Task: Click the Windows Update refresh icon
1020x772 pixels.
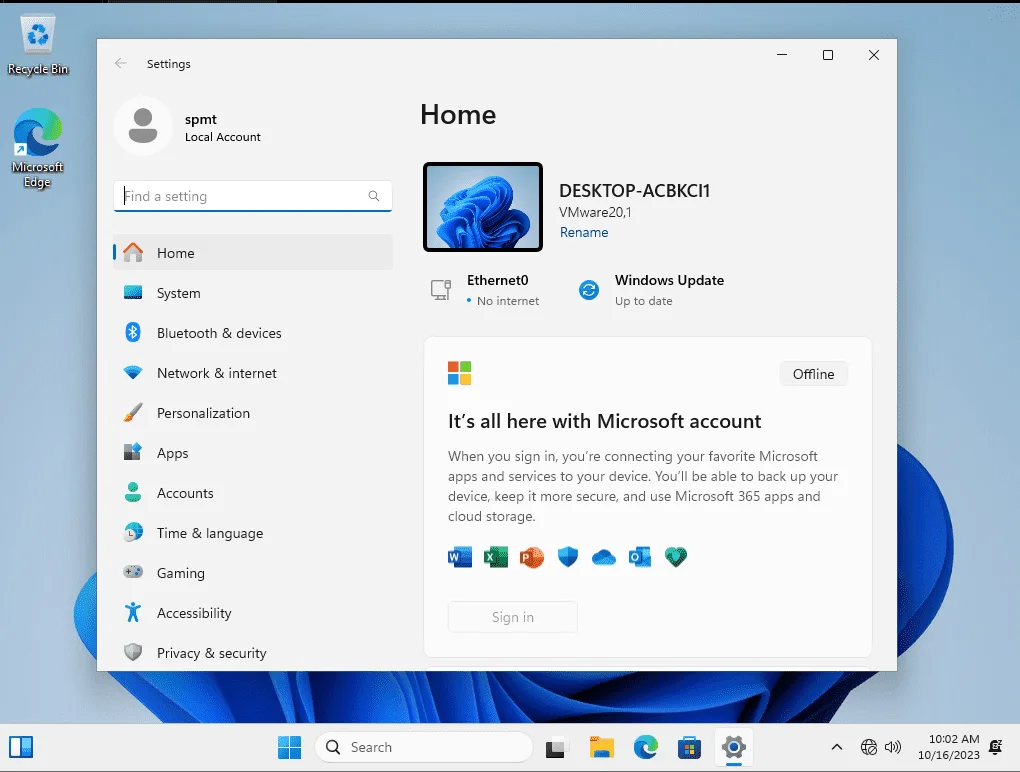Action: tap(589, 289)
